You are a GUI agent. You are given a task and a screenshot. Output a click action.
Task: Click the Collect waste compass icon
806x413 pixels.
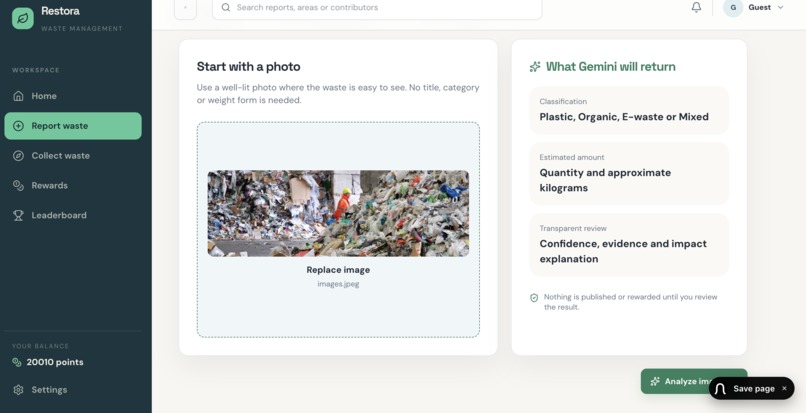pyautogui.click(x=18, y=156)
